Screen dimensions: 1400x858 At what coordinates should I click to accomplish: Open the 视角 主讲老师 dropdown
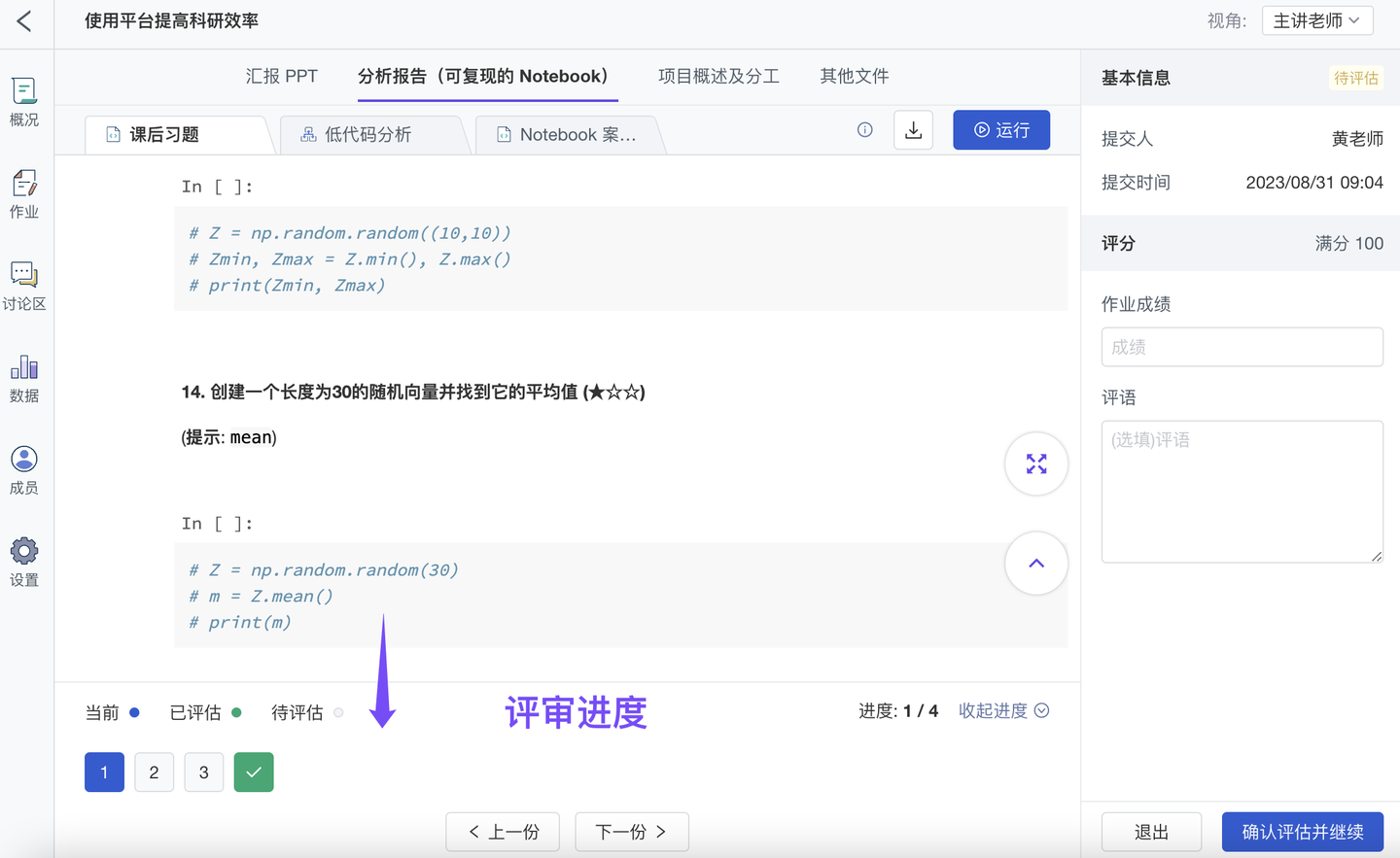pyautogui.click(x=1317, y=20)
